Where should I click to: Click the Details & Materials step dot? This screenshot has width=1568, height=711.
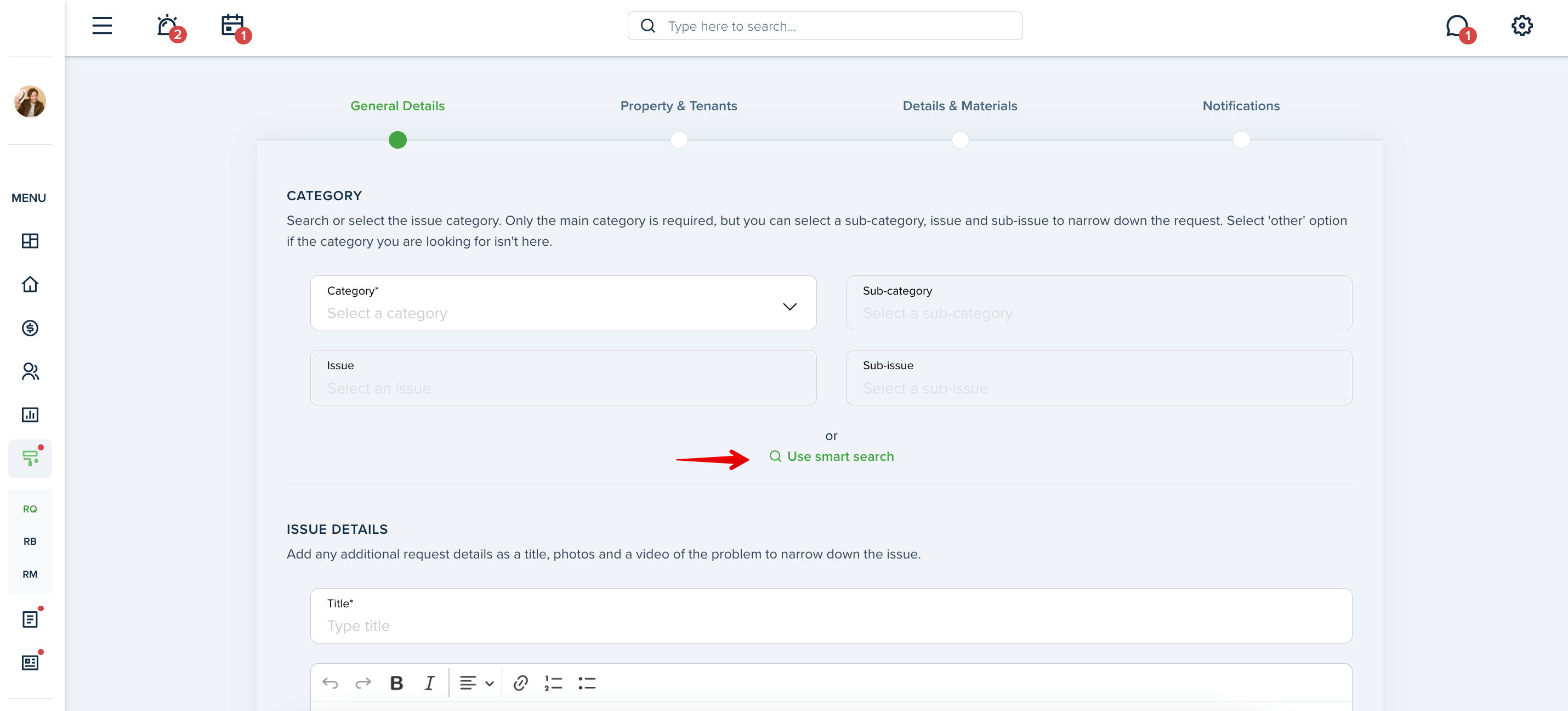(960, 140)
